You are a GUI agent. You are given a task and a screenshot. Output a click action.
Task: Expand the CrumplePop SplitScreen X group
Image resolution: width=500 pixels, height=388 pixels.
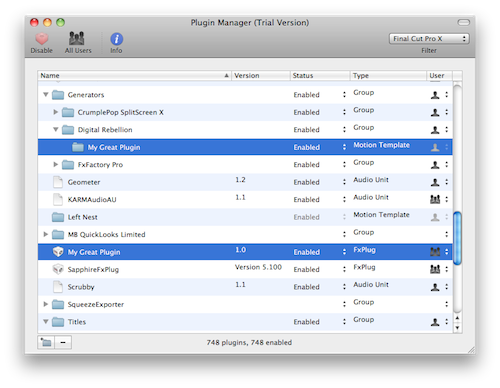coord(56,112)
